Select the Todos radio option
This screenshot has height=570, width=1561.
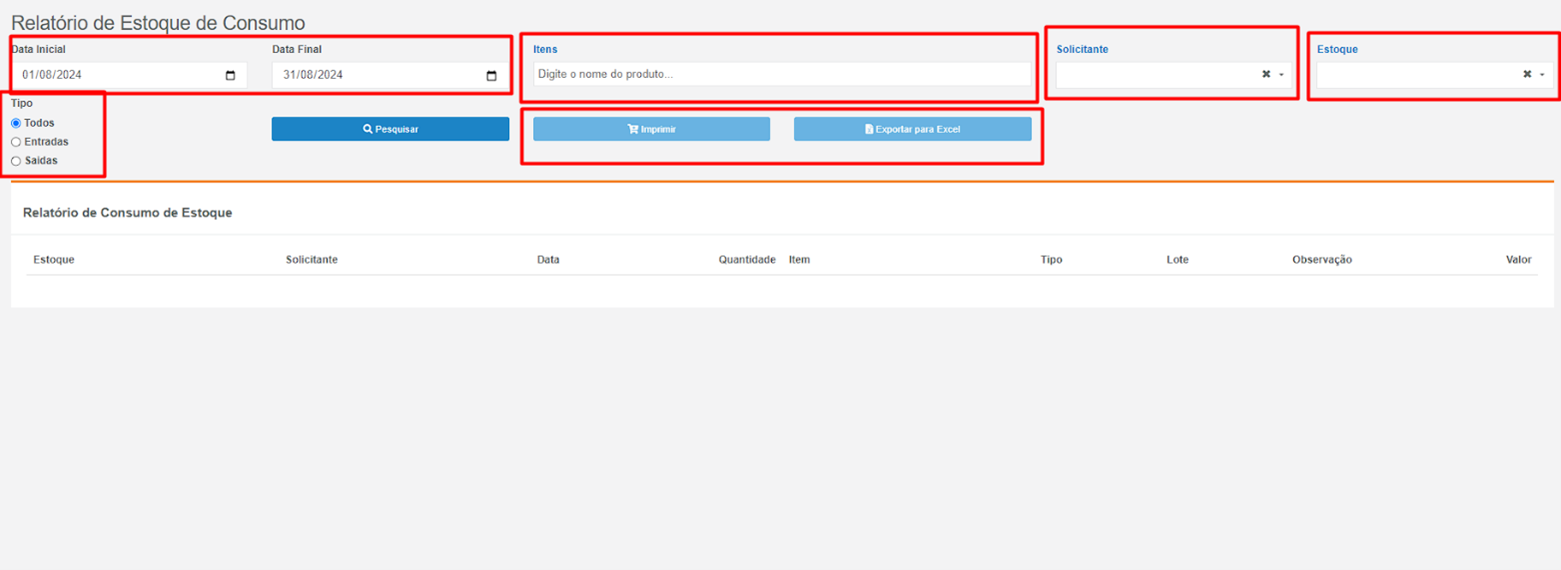(x=16, y=123)
